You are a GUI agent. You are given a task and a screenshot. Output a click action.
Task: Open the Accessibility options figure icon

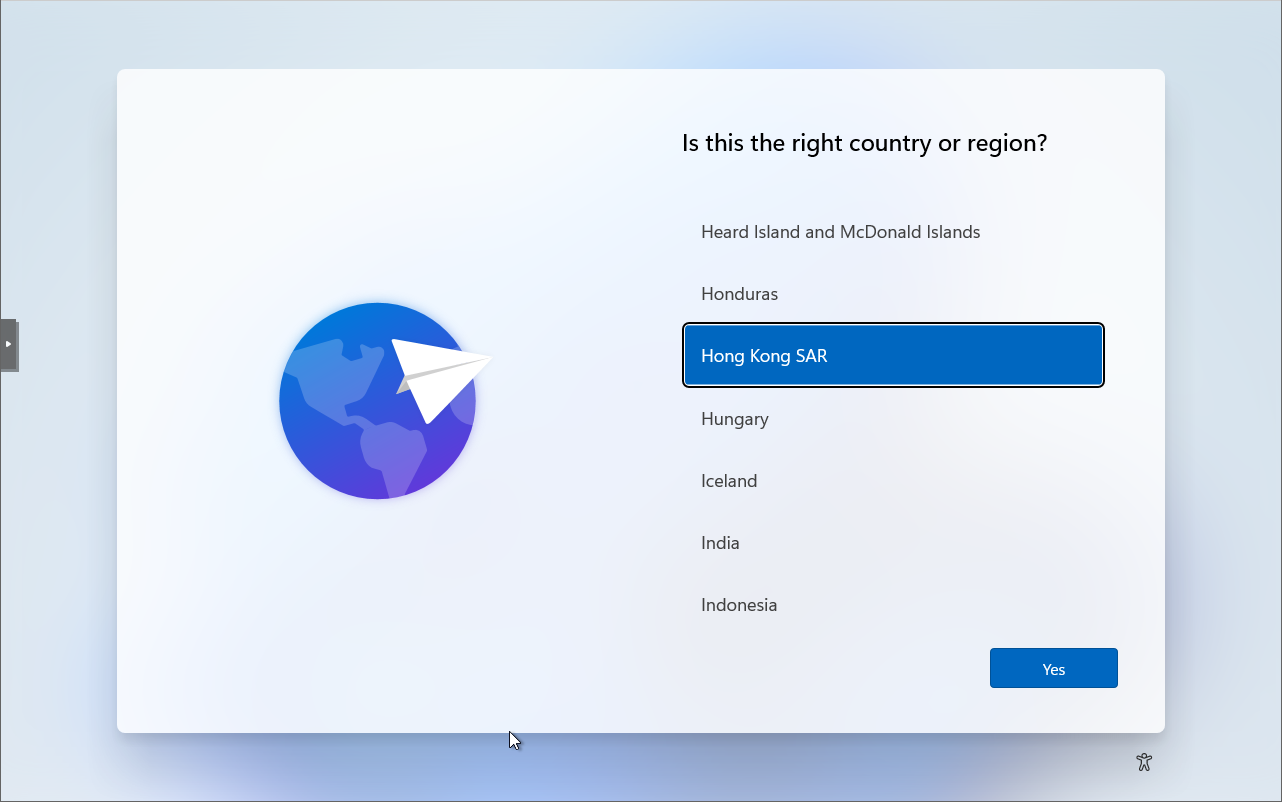pos(1144,762)
